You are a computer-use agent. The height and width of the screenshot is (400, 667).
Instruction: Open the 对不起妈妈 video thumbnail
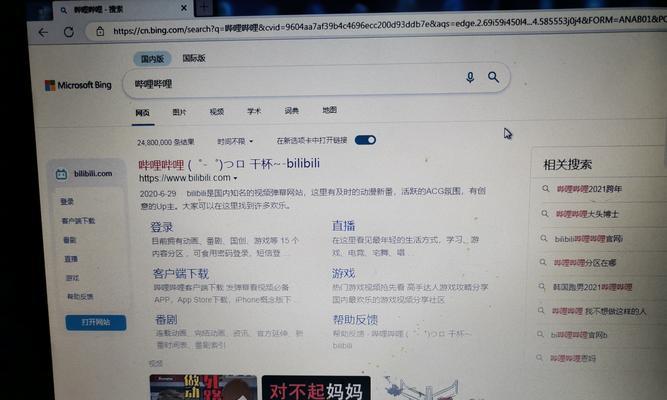pos(316,388)
